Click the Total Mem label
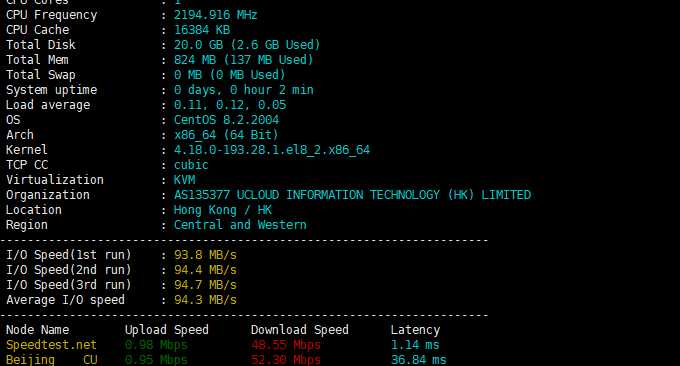 click(x=37, y=60)
